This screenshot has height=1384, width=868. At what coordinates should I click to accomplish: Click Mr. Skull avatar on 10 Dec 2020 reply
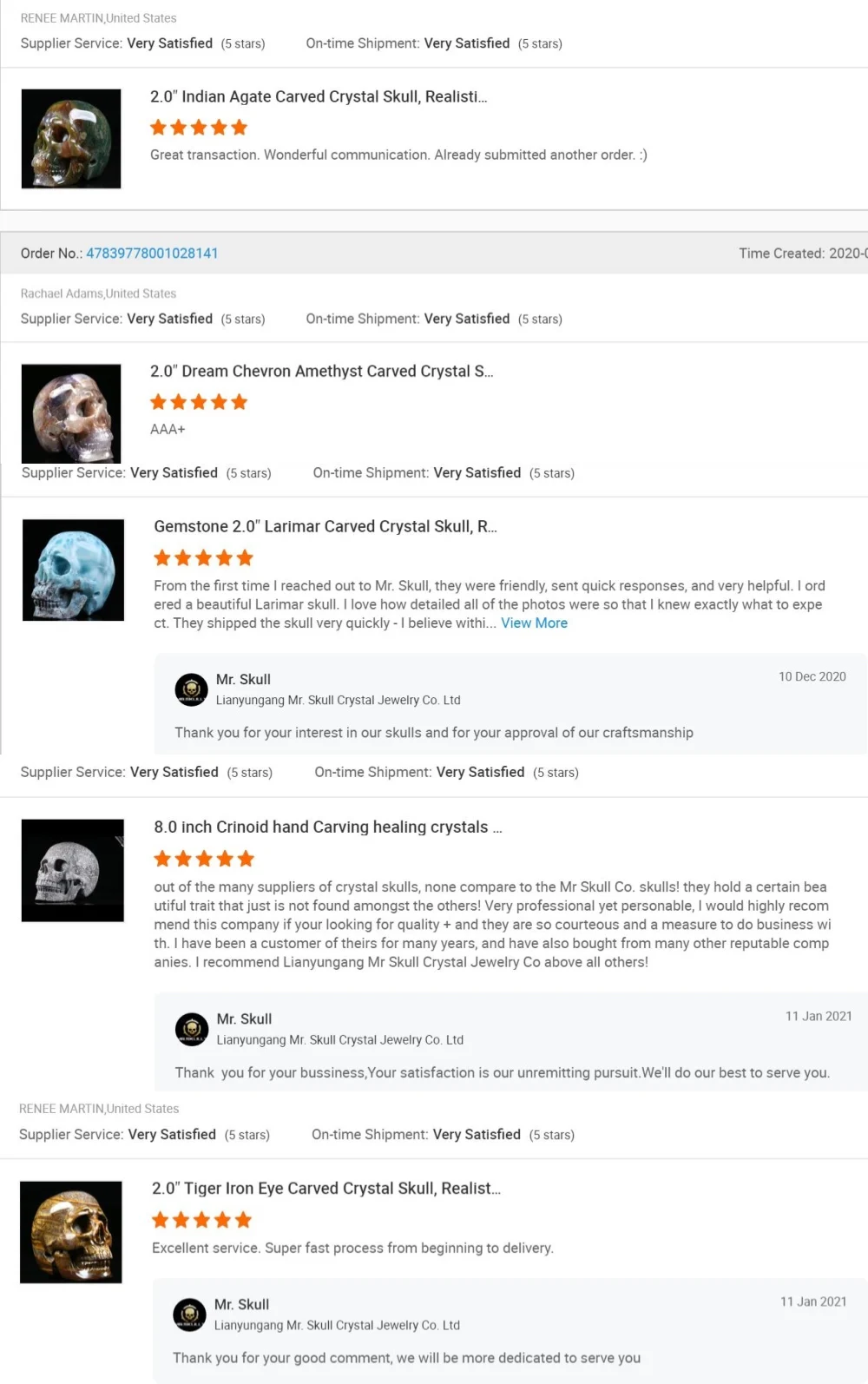pos(192,689)
